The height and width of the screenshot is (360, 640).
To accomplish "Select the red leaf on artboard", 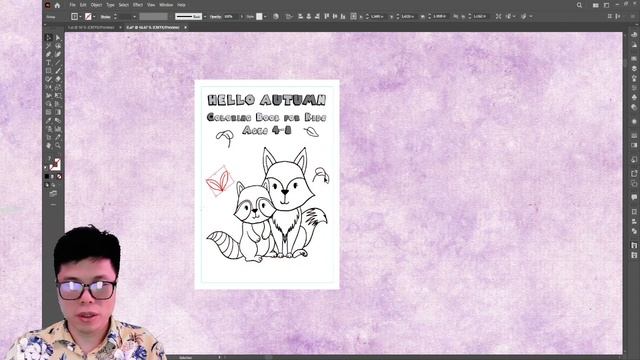I will (x=219, y=182).
